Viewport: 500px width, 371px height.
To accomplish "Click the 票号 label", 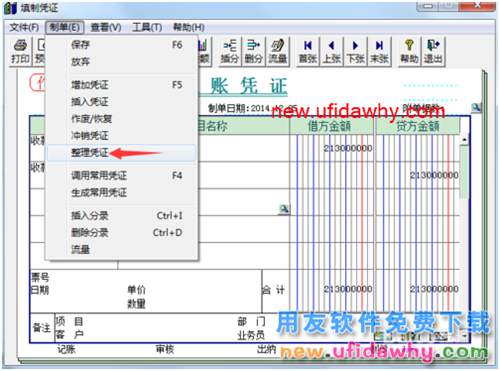I will [40, 277].
